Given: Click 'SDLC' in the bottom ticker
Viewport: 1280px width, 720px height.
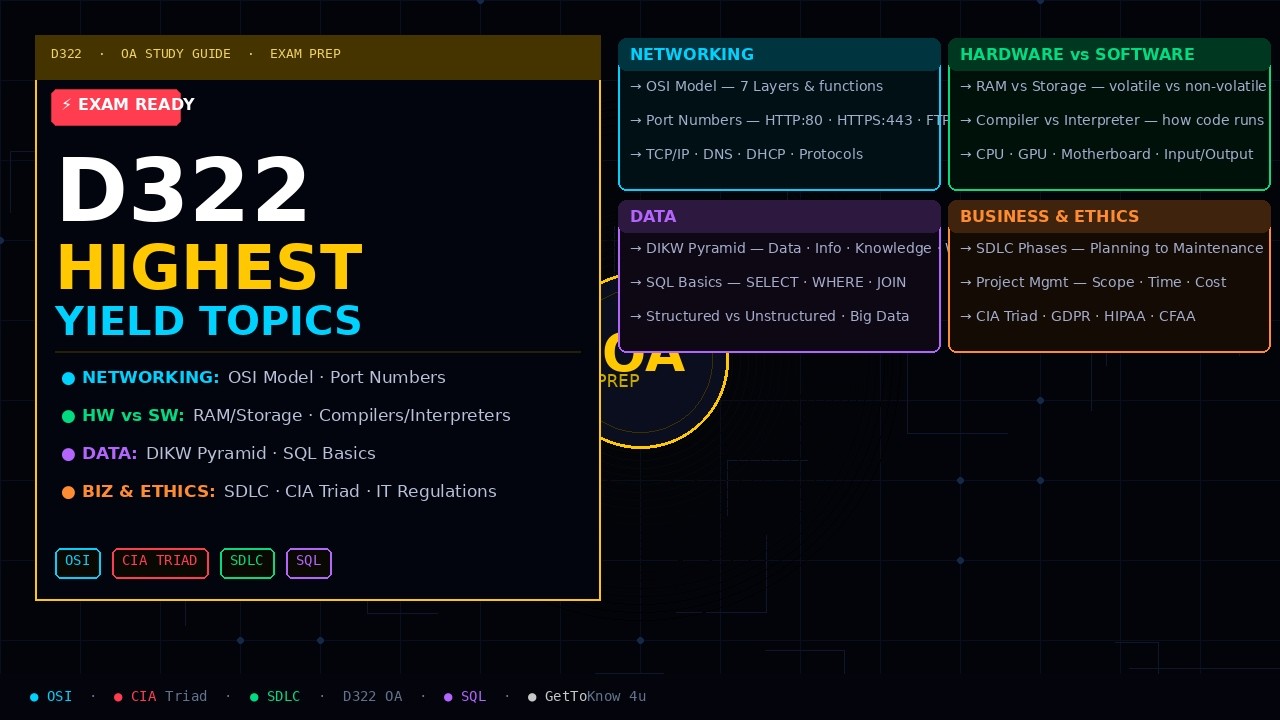Looking at the screenshot, I should tap(283, 696).
